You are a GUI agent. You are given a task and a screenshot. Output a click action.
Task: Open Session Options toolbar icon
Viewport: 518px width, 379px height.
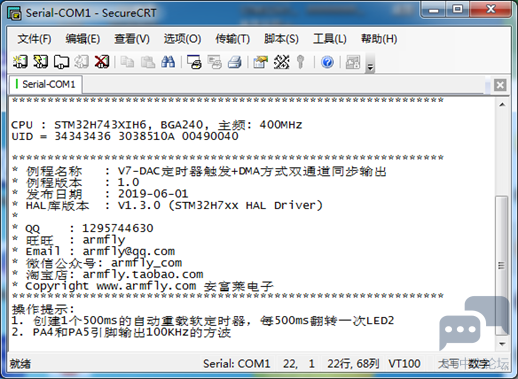click(x=260, y=62)
